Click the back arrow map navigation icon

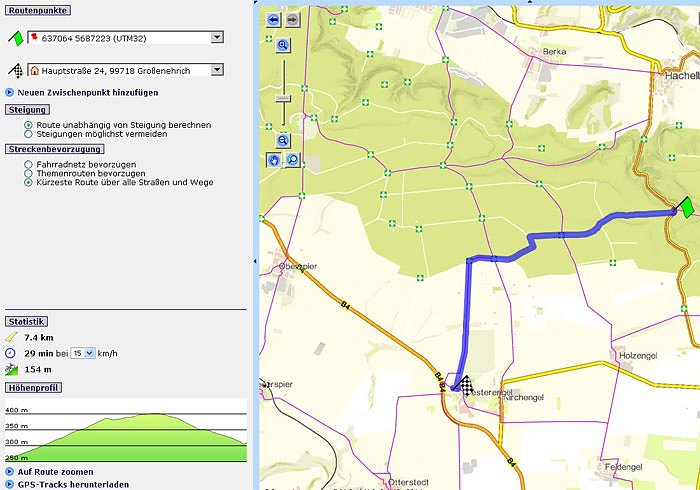click(273, 19)
